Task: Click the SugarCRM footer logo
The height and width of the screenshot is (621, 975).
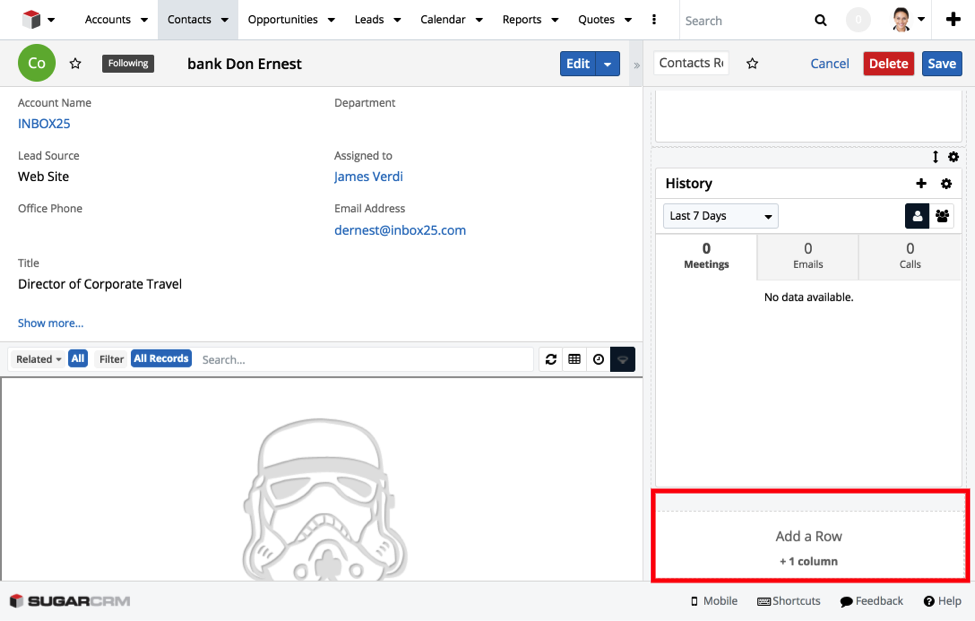Action: coord(70,601)
